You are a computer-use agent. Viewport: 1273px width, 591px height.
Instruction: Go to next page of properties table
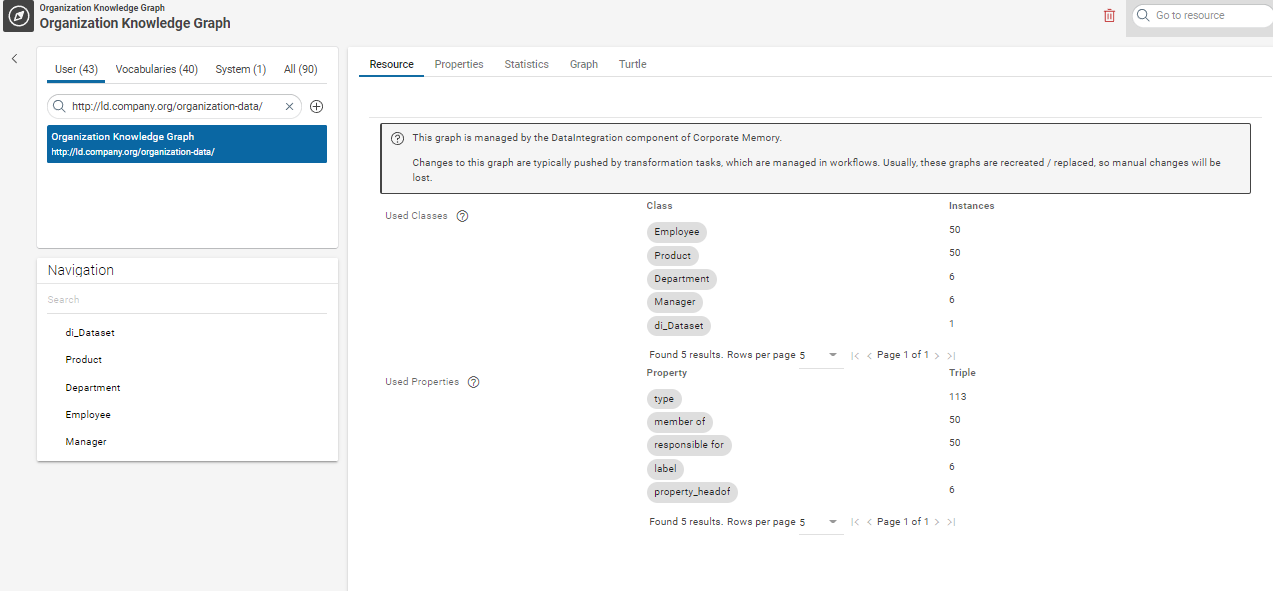pyautogui.click(x=937, y=522)
